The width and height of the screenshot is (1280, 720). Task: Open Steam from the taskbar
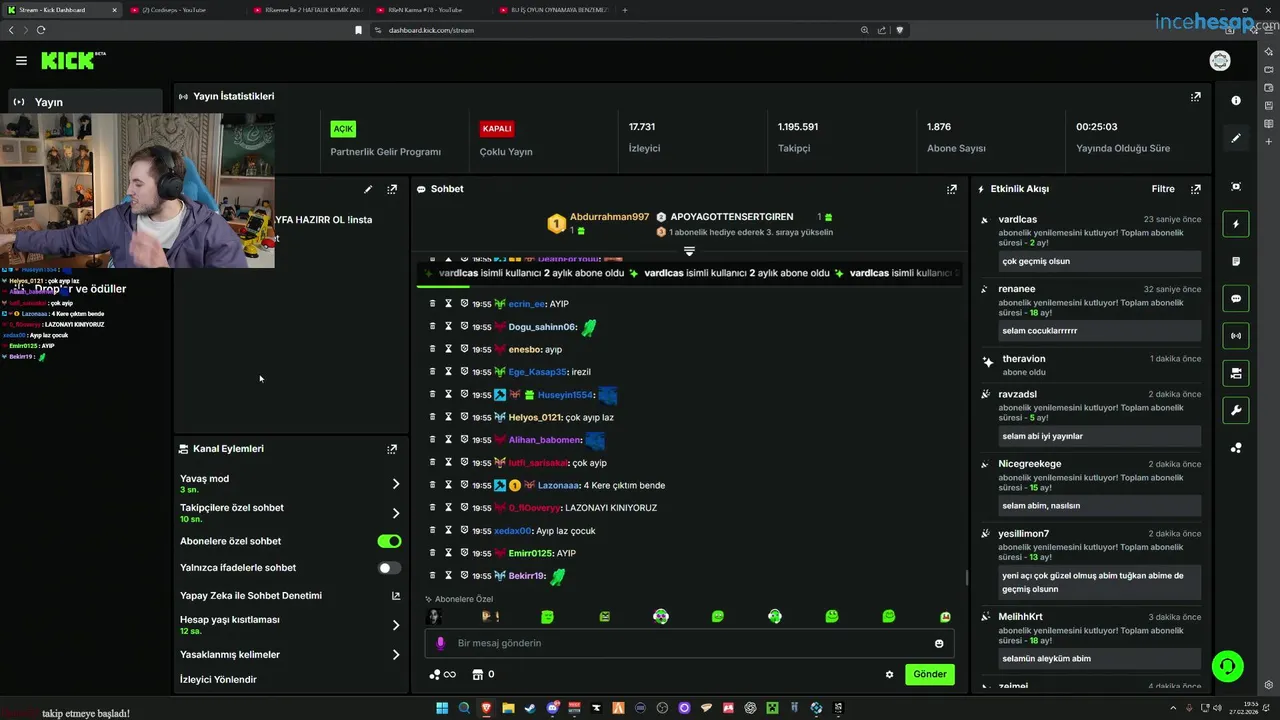point(529,708)
